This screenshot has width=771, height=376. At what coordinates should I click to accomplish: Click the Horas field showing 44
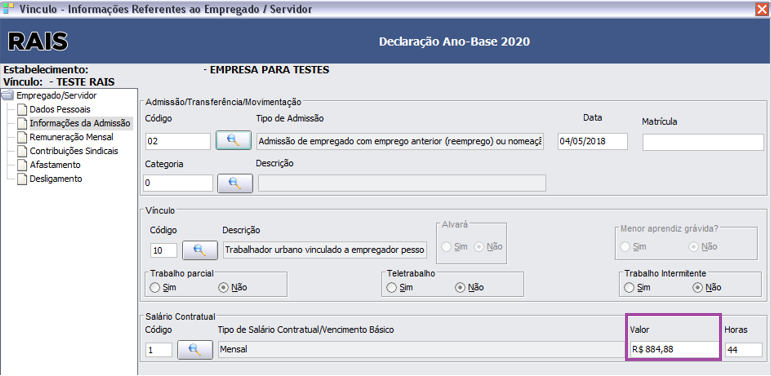pyautogui.click(x=743, y=350)
